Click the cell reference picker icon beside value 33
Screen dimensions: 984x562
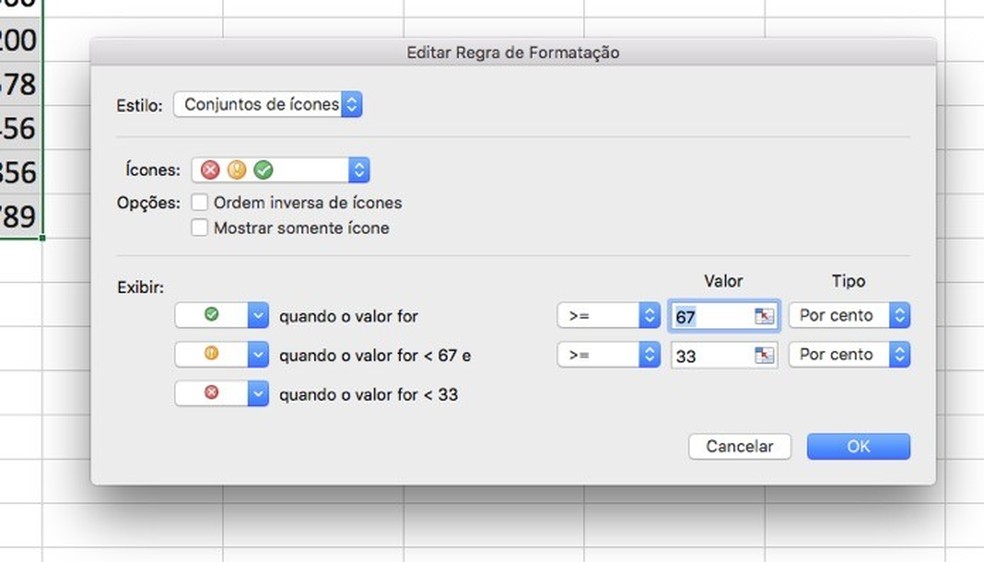click(765, 355)
